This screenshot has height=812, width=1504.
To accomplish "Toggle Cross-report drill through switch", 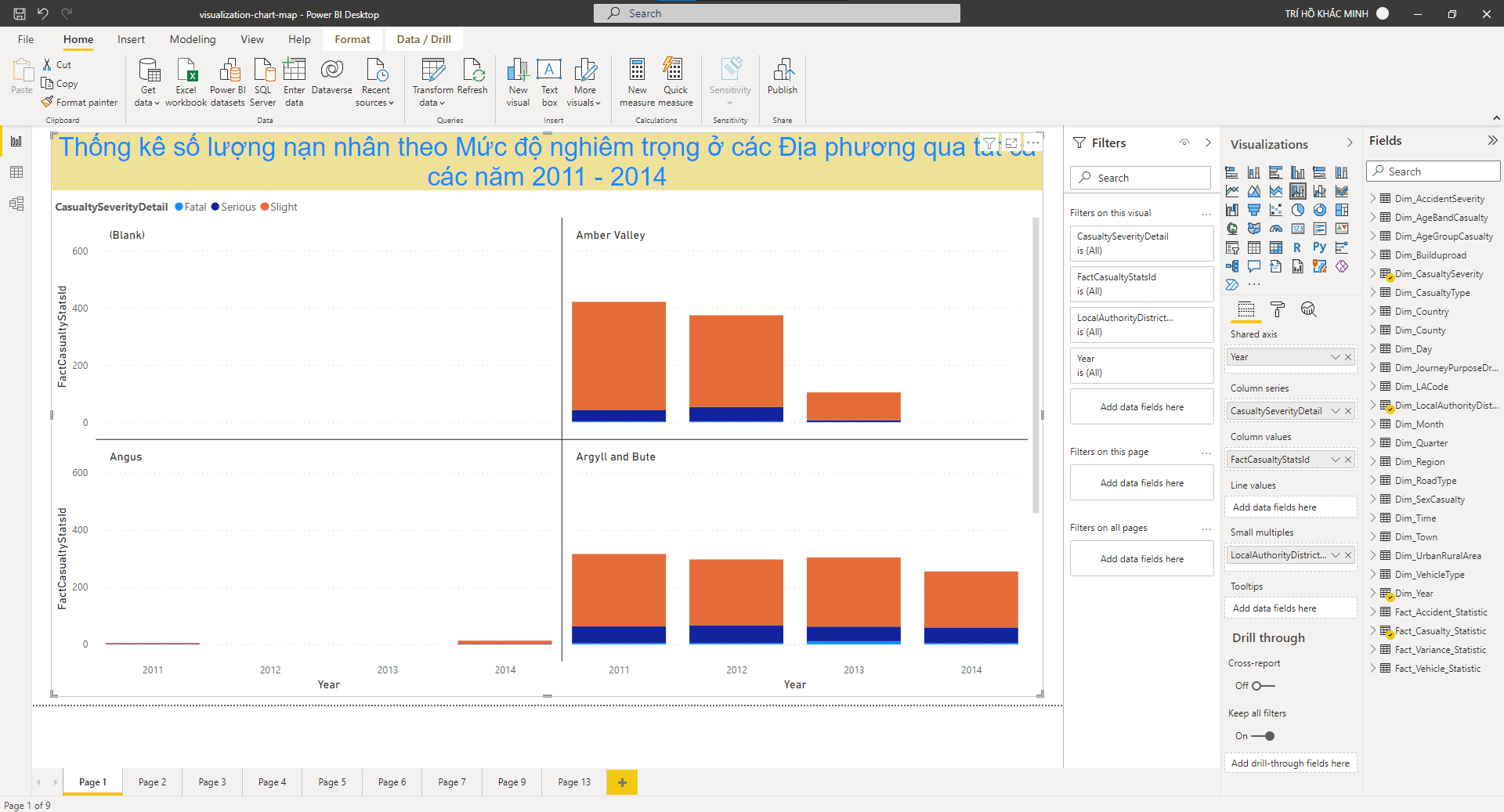I will pyautogui.click(x=1263, y=686).
